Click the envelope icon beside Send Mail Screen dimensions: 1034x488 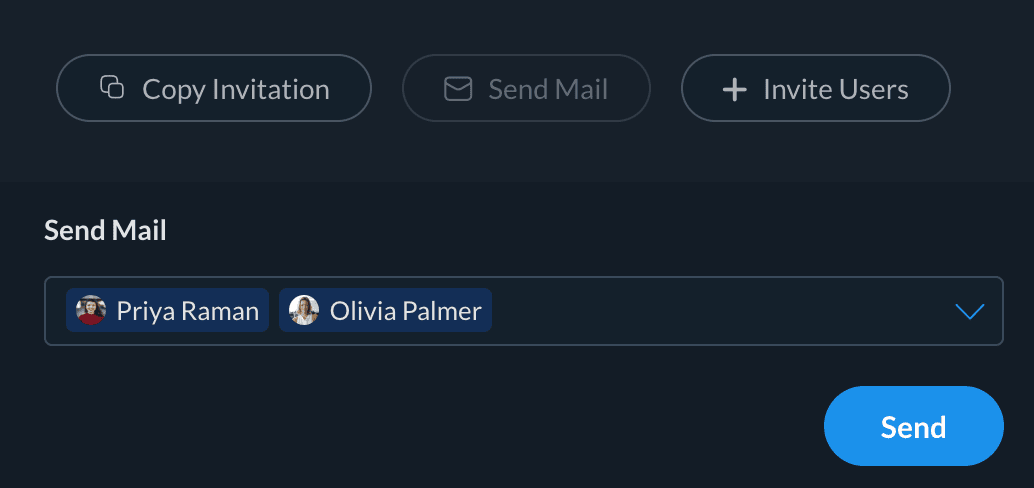457,89
